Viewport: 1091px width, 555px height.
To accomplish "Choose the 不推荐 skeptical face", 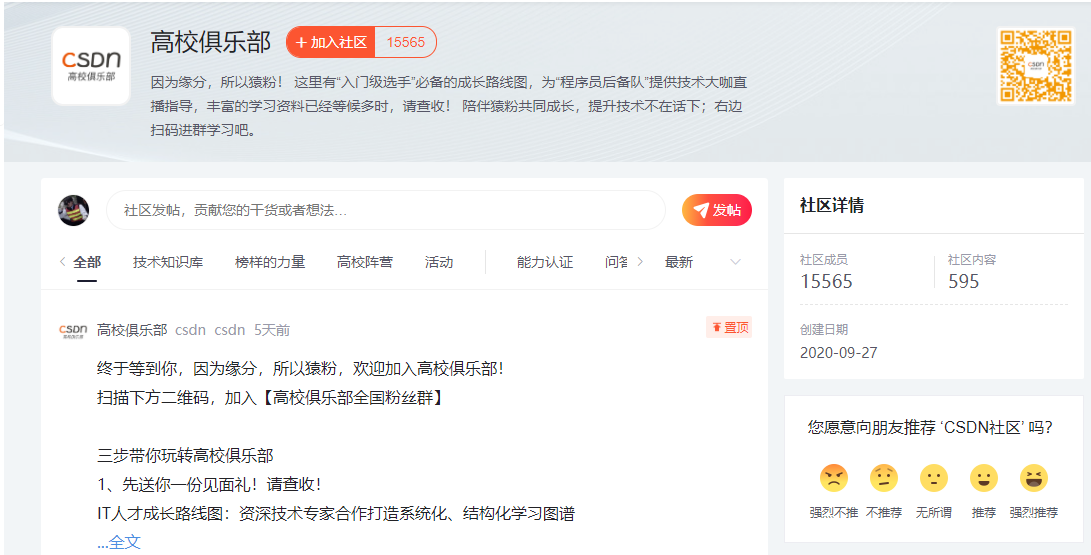I will [x=884, y=478].
